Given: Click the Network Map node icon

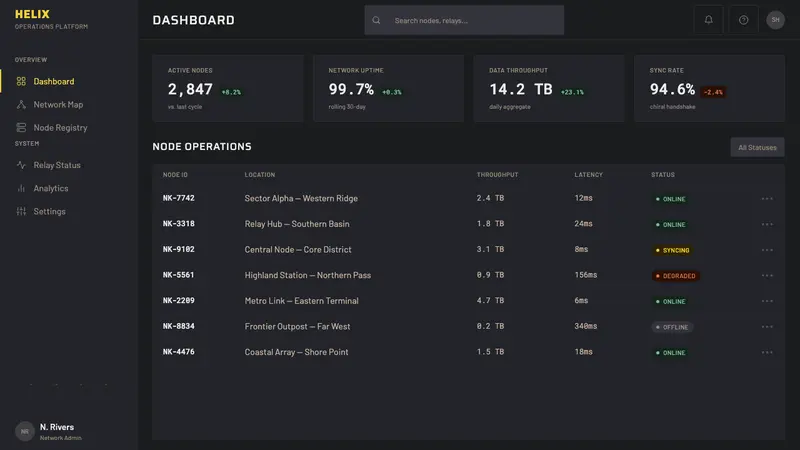Looking at the screenshot, I should tap(21, 105).
